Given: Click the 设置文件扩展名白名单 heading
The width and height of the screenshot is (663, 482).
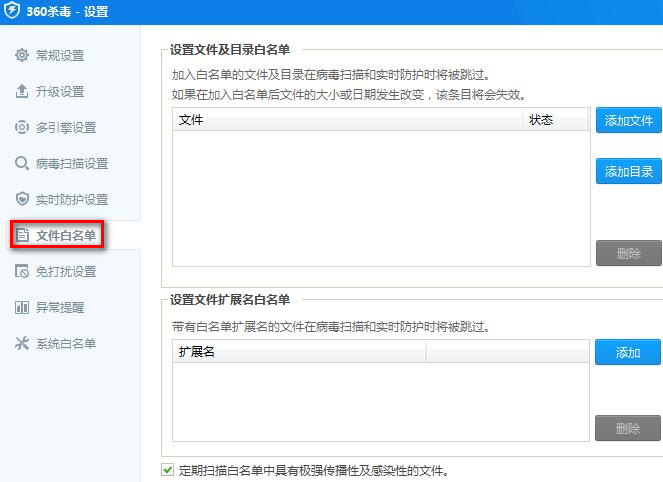Looking at the screenshot, I should 230,300.
